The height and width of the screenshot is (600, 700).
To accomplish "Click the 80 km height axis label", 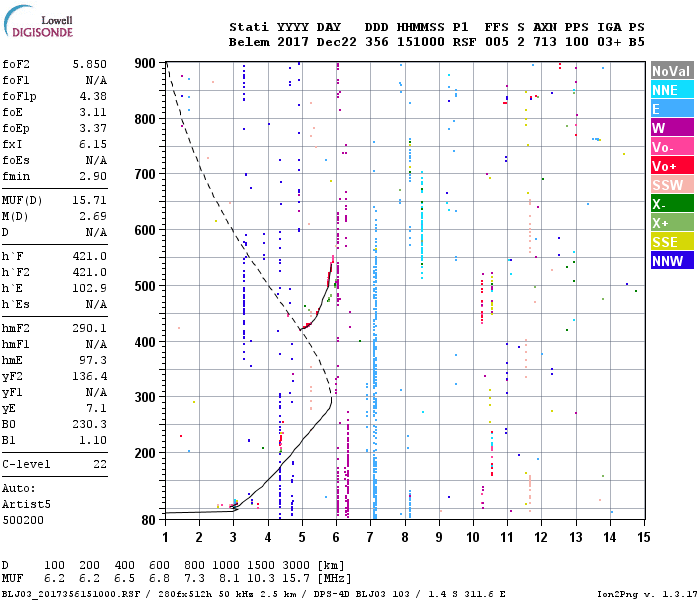I will [x=148, y=520].
